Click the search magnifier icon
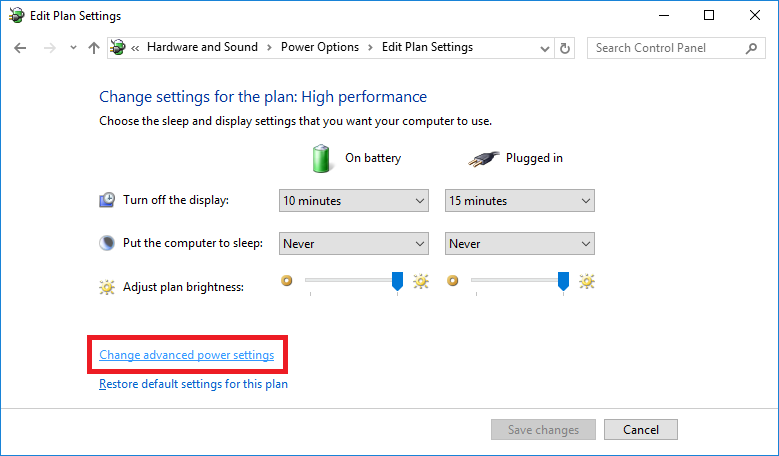The height and width of the screenshot is (456, 779). click(751, 48)
